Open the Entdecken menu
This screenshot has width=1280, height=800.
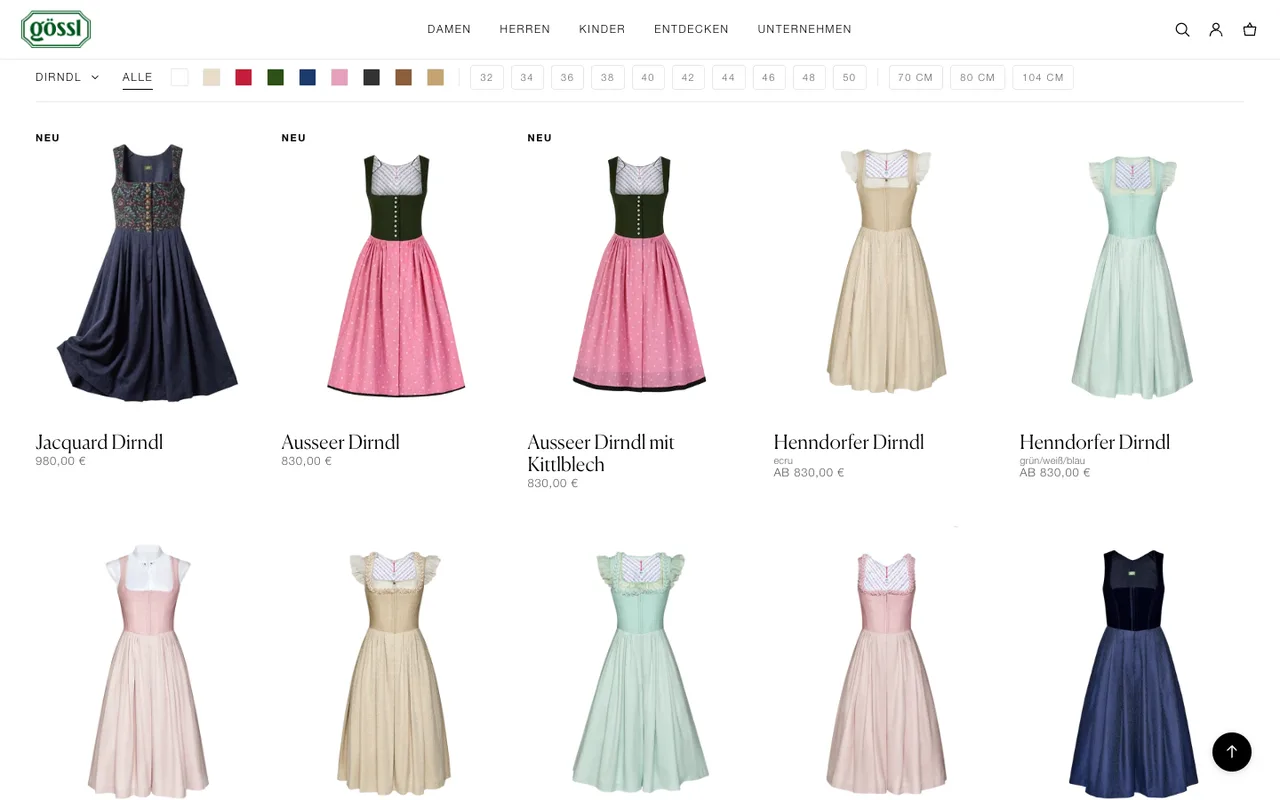(x=691, y=29)
